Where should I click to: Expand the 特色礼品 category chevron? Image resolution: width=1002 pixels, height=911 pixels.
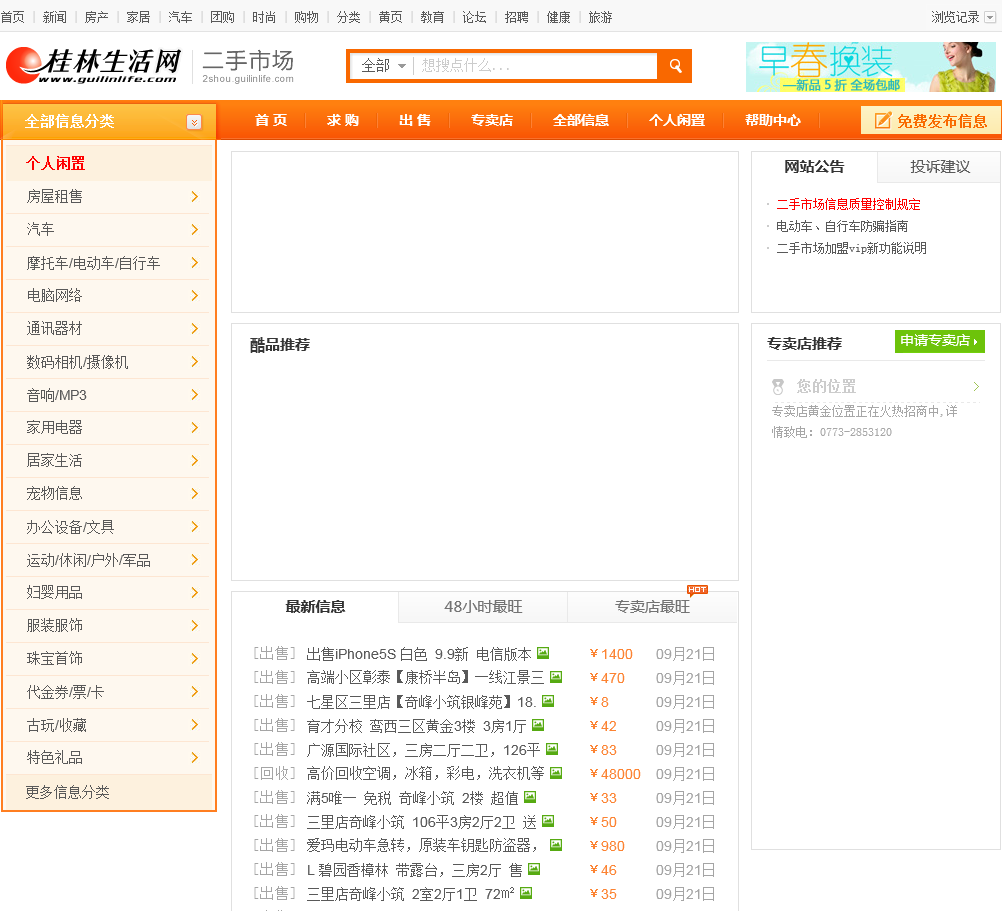click(195, 758)
